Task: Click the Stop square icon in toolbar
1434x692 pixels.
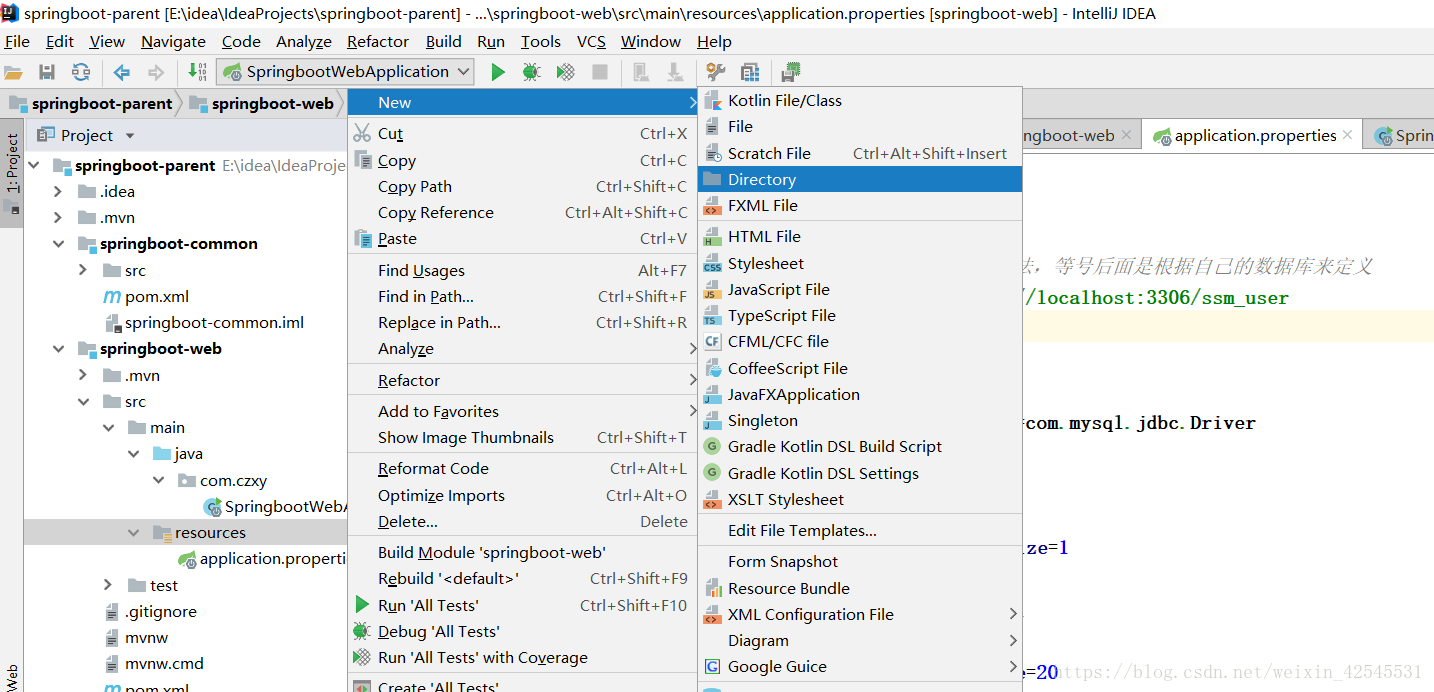Action: 600,72
